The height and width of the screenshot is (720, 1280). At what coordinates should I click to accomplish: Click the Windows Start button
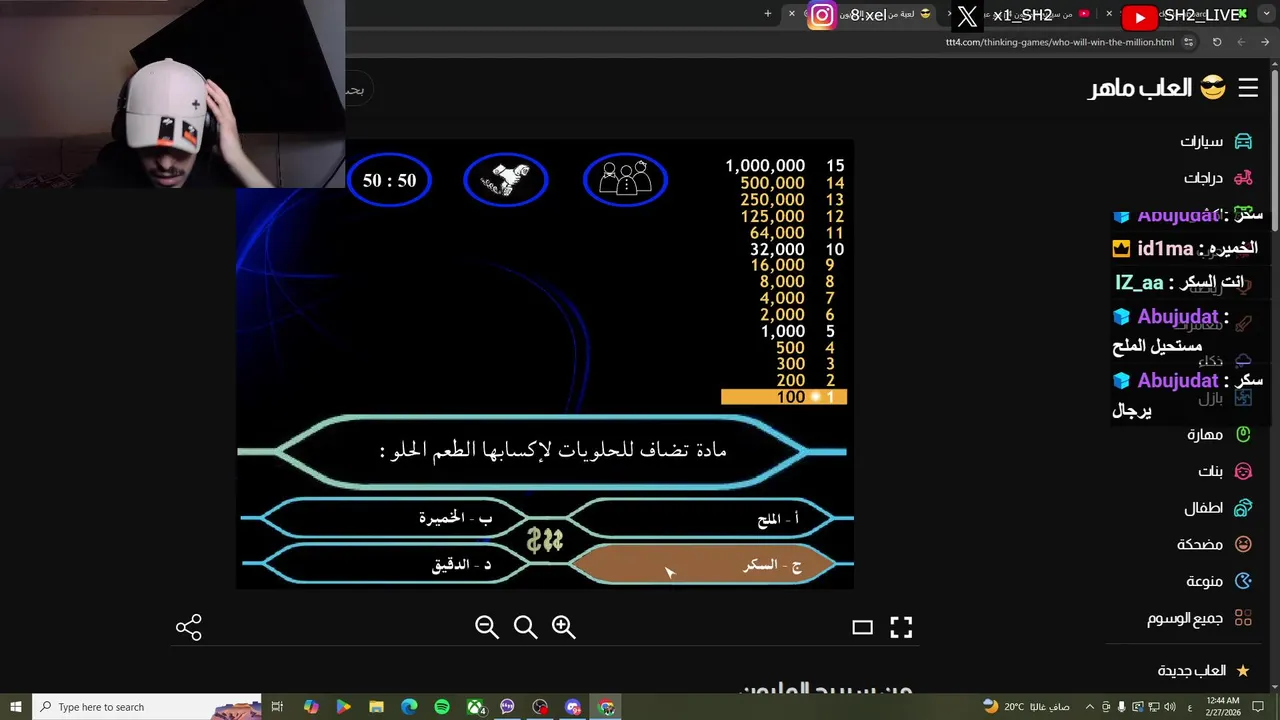click(15, 707)
